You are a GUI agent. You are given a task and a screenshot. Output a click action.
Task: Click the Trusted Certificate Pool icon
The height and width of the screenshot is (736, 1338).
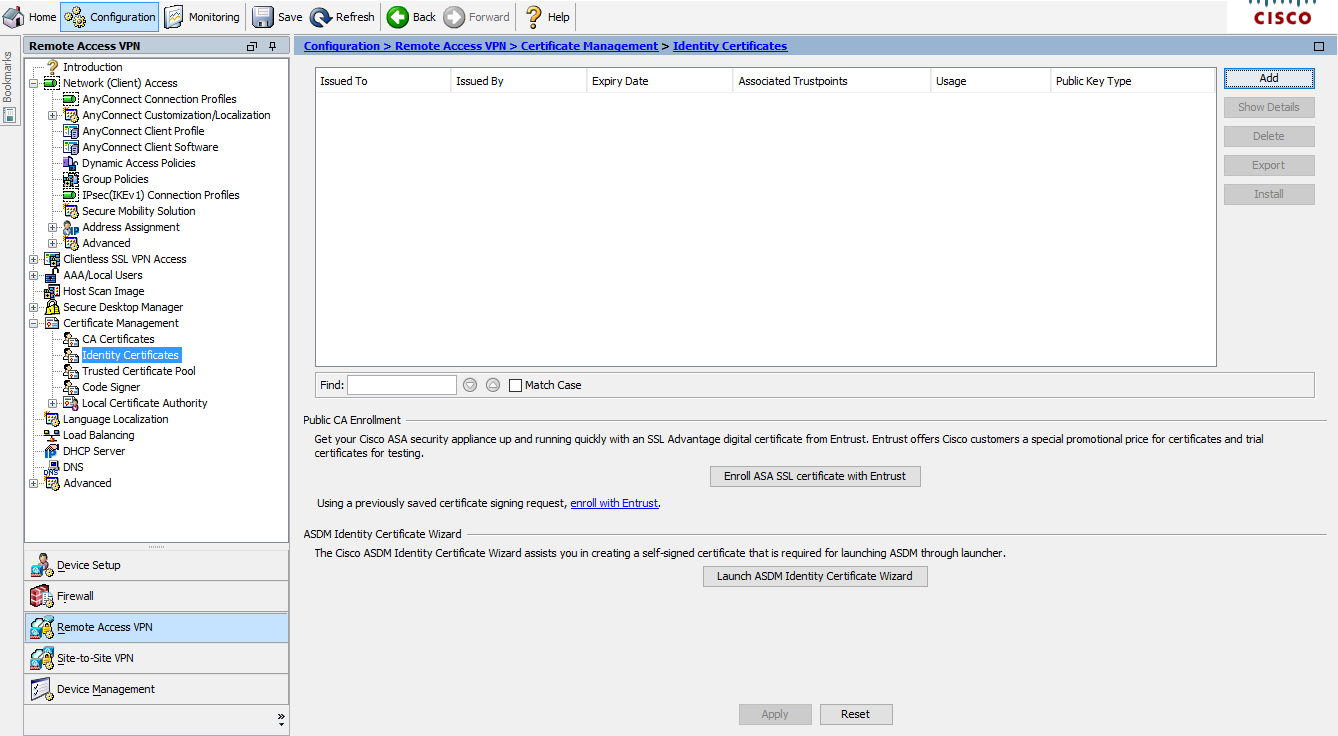coord(71,371)
